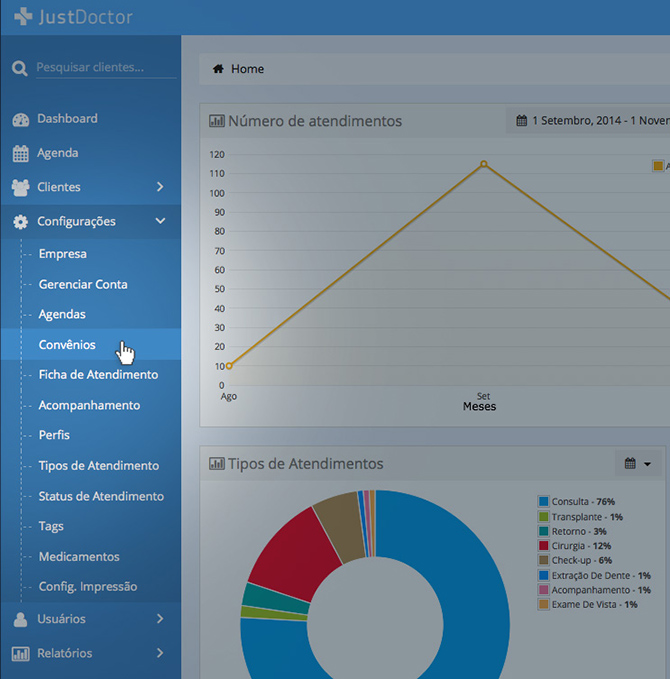Open the Empresa settings item

[62, 254]
